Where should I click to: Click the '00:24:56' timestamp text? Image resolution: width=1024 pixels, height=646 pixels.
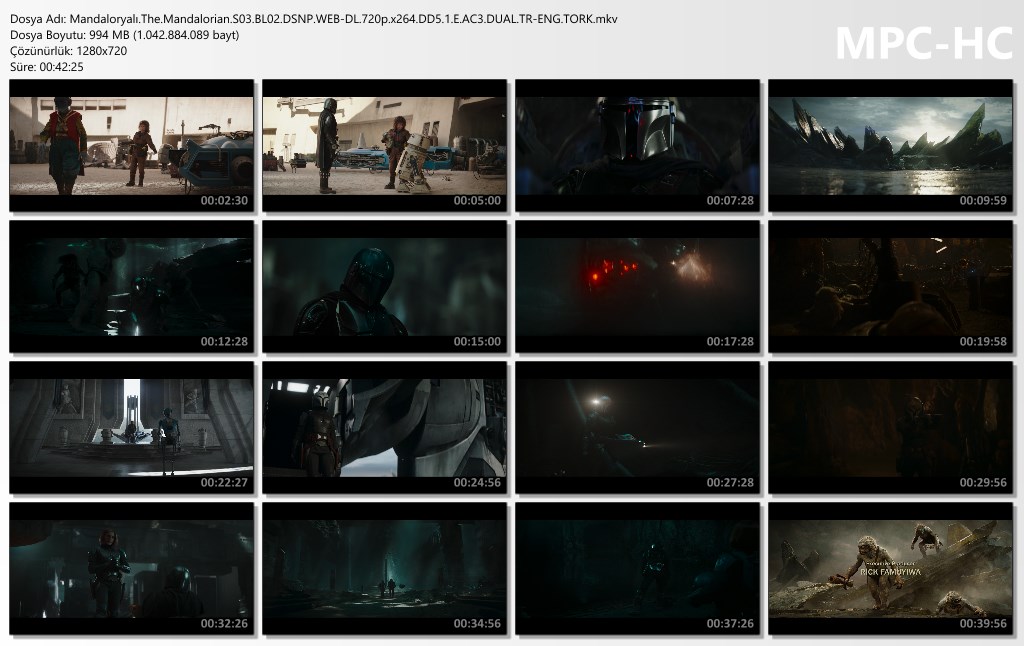pos(477,483)
